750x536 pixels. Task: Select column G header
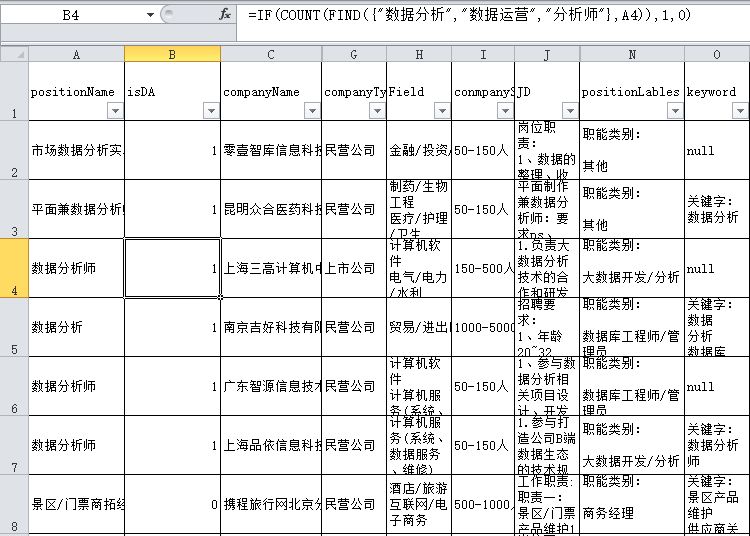354,54
